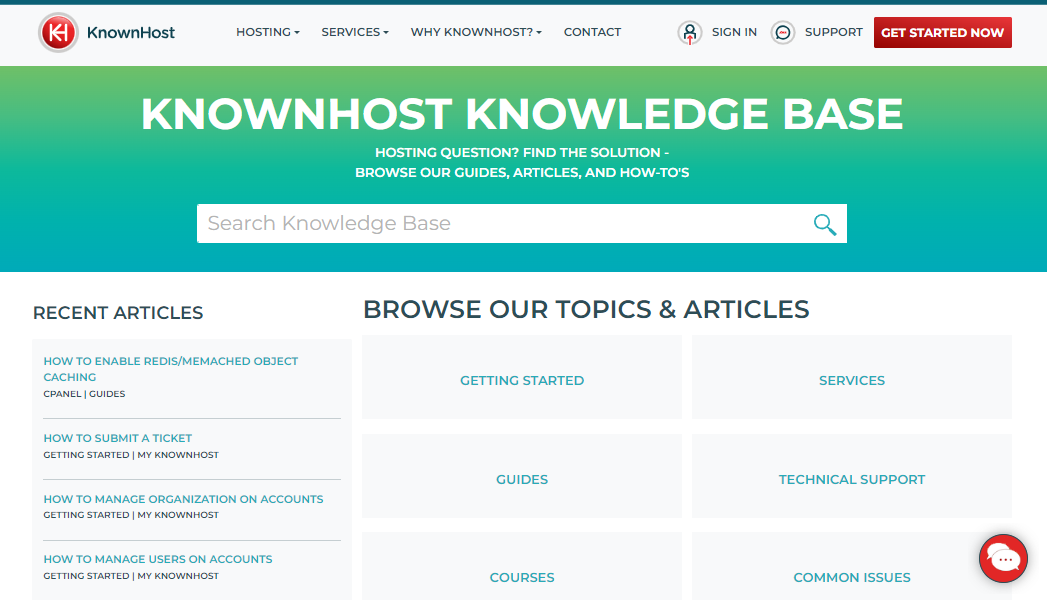Open the Getting Started topic card
This screenshot has width=1047, height=600.
point(521,378)
